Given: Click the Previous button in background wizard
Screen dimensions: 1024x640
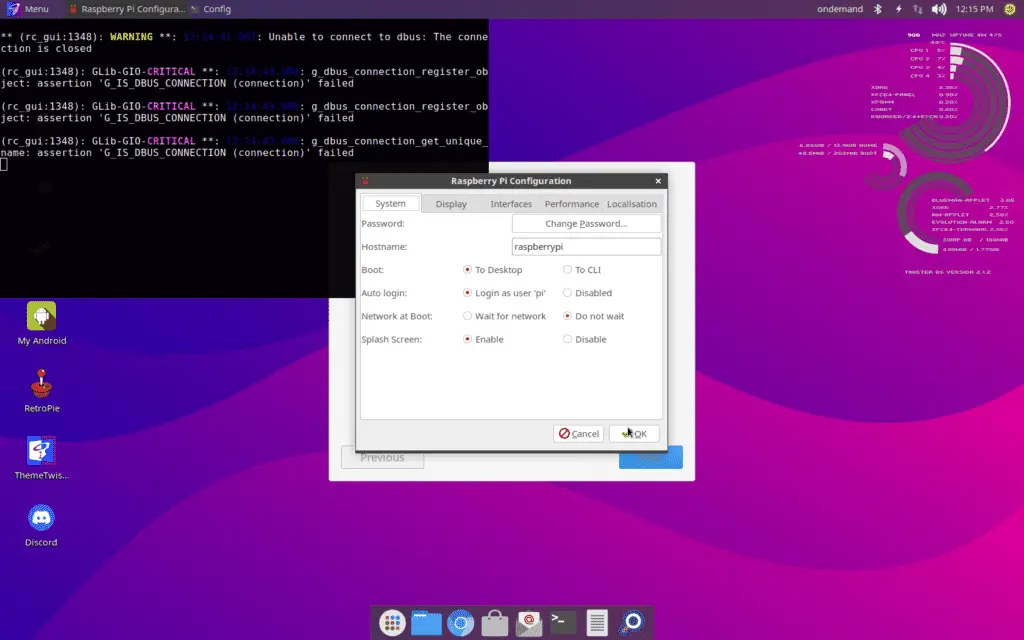Looking at the screenshot, I should [x=382, y=458].
